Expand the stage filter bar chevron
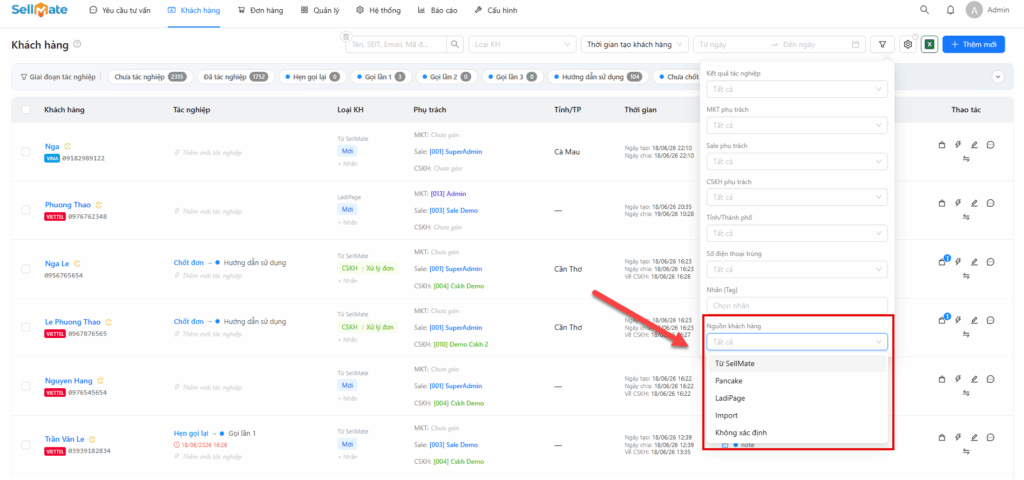This screenshot has width=1024, height=480. tap(998, 76)
